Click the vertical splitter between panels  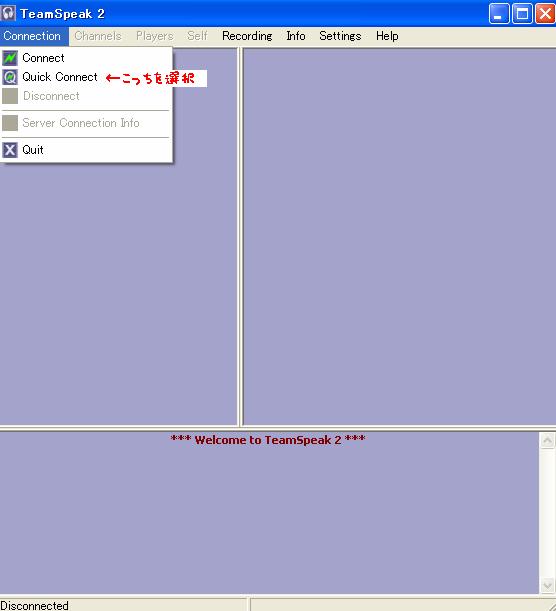point(240,237)
